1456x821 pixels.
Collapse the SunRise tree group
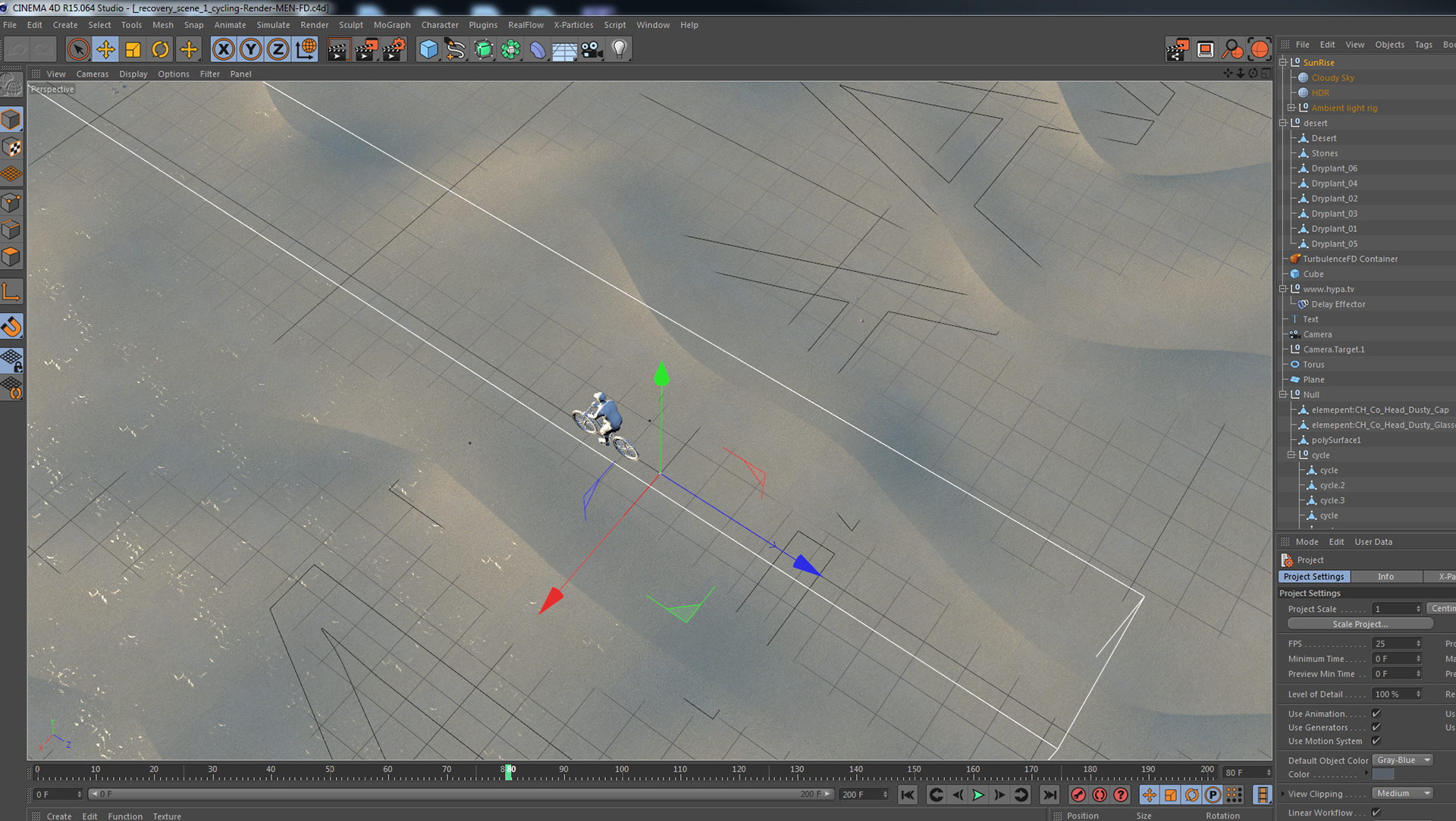coord(1283,63)
